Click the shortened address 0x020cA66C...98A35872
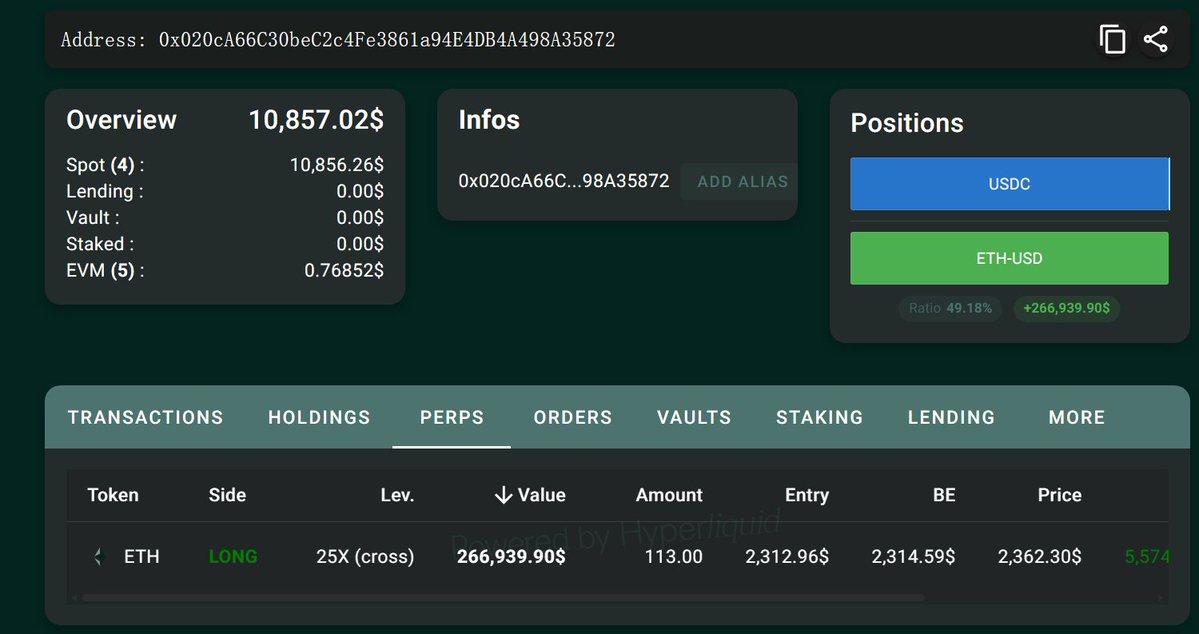This screenshot has width=1199, height=634. point(564,181)
